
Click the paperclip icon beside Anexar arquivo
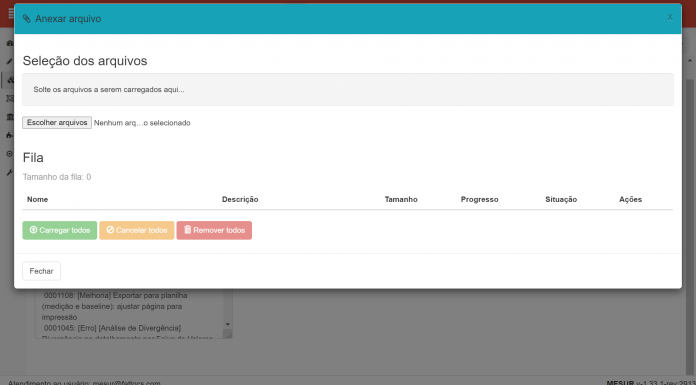pos(27,19)
